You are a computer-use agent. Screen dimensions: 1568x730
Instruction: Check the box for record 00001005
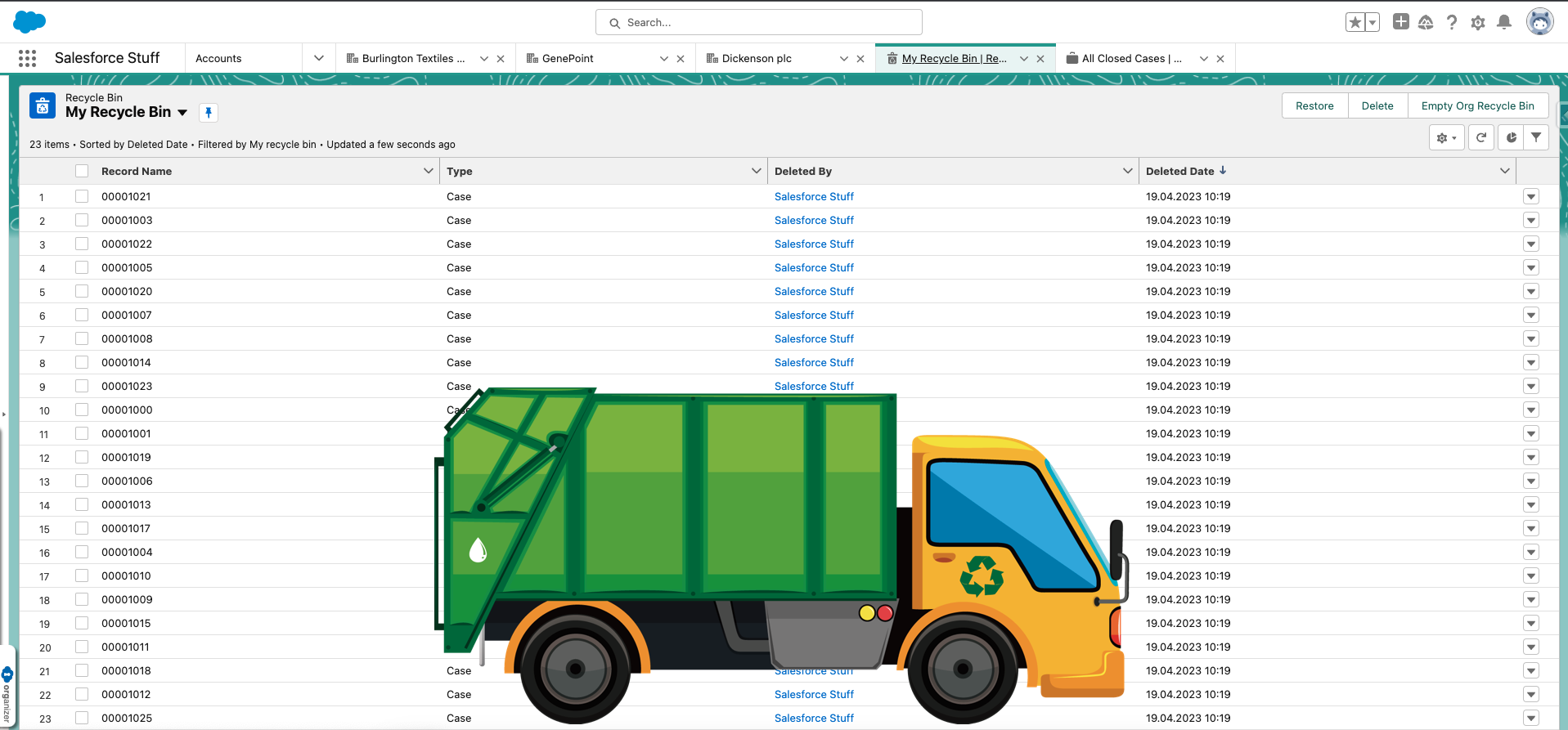(82, 267)
